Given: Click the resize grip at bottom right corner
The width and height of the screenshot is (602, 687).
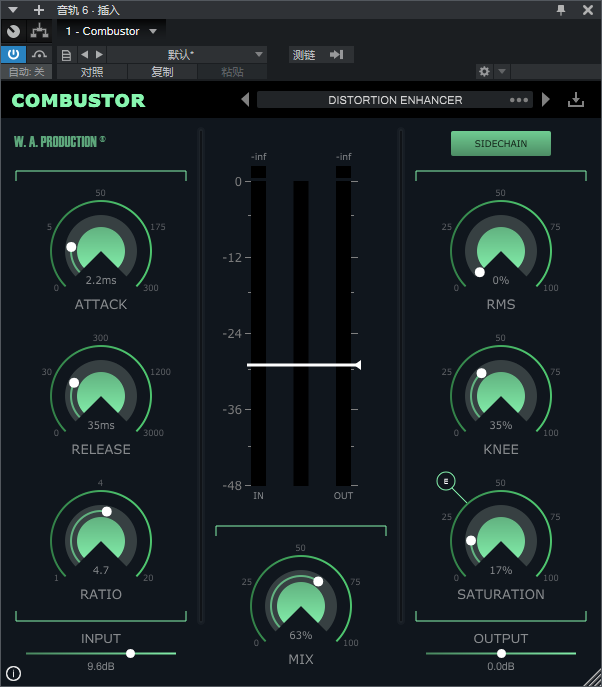Looking at the screenshot, I should 593,678.
